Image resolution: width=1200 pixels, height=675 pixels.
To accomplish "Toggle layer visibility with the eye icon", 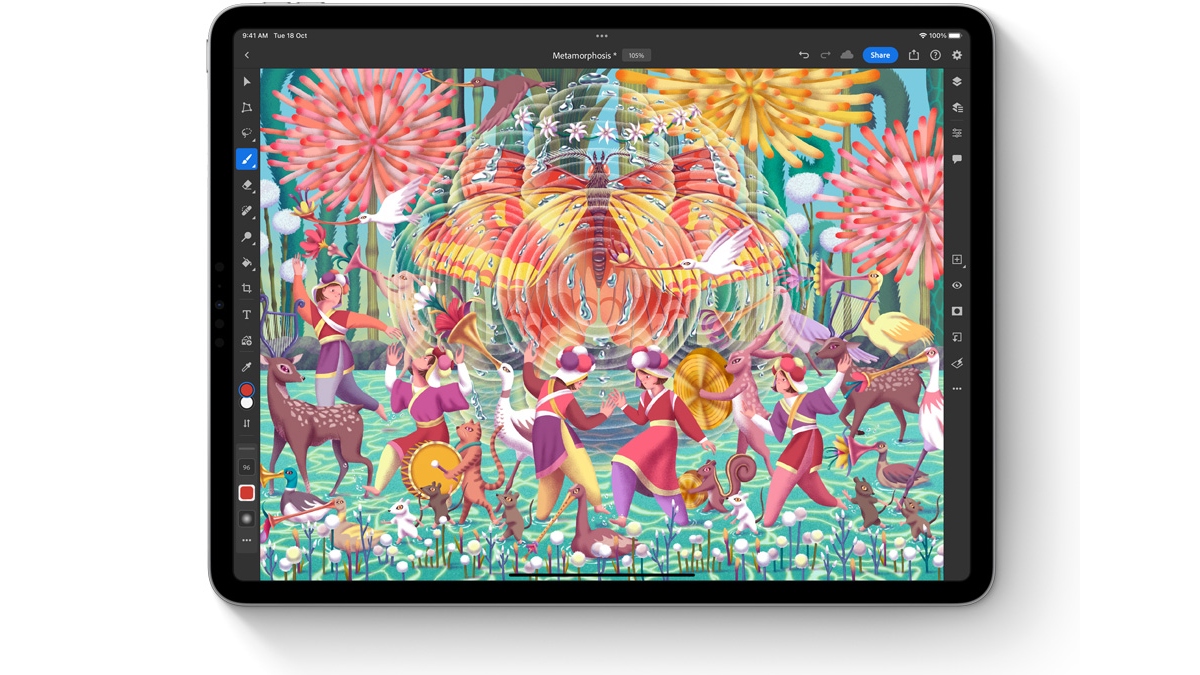I will 957,286.
